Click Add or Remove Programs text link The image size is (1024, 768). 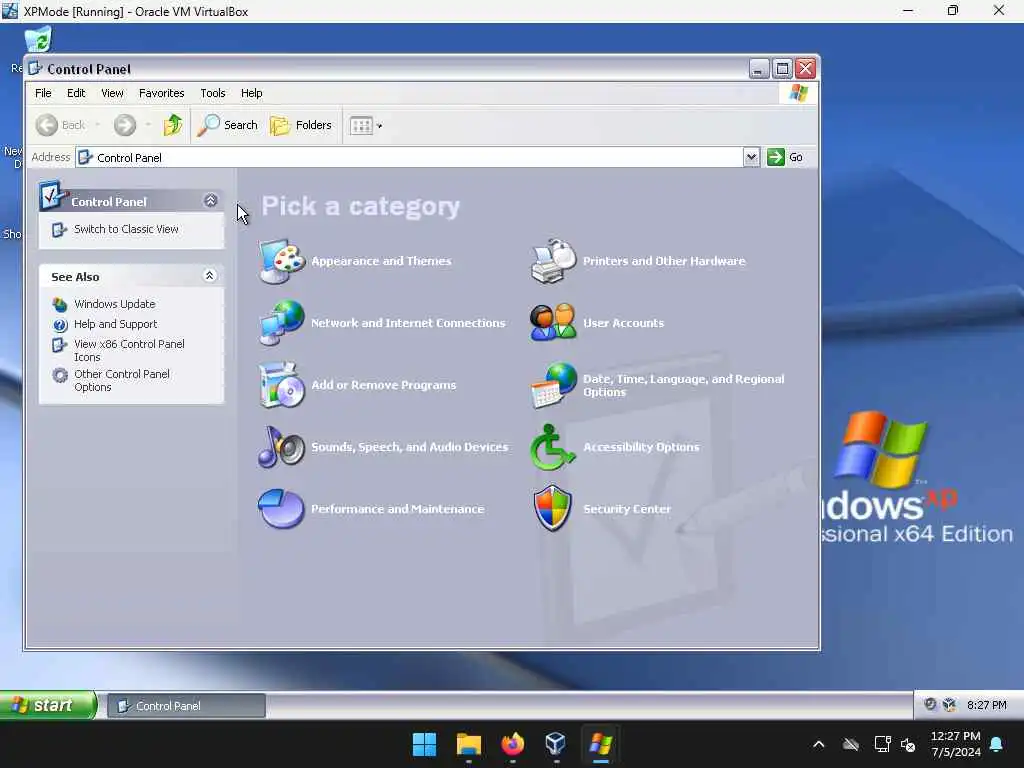coord(383,385)
